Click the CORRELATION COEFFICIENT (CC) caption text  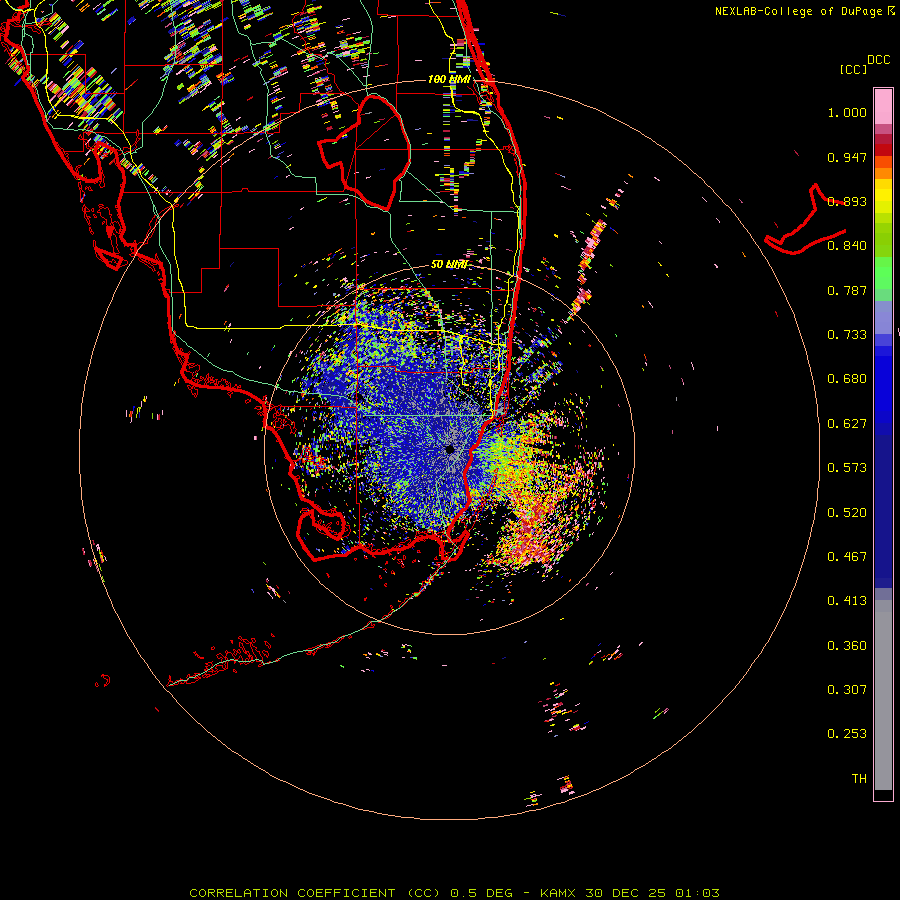point(315,893)
